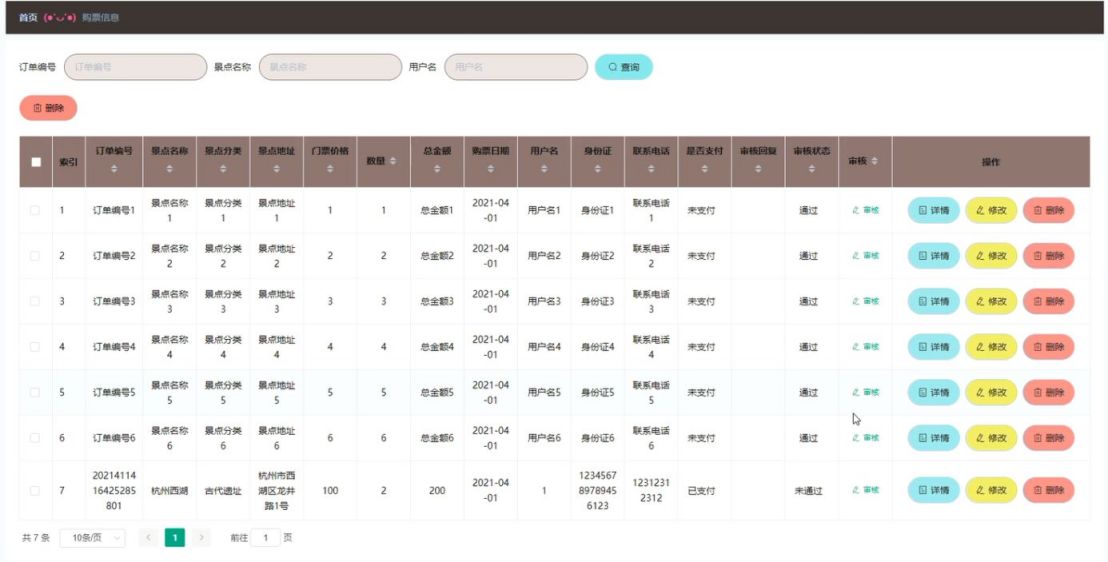Sort by 审核回复 column sort arrows
This screenshot has height=562, width=1108.
[758, 169]
